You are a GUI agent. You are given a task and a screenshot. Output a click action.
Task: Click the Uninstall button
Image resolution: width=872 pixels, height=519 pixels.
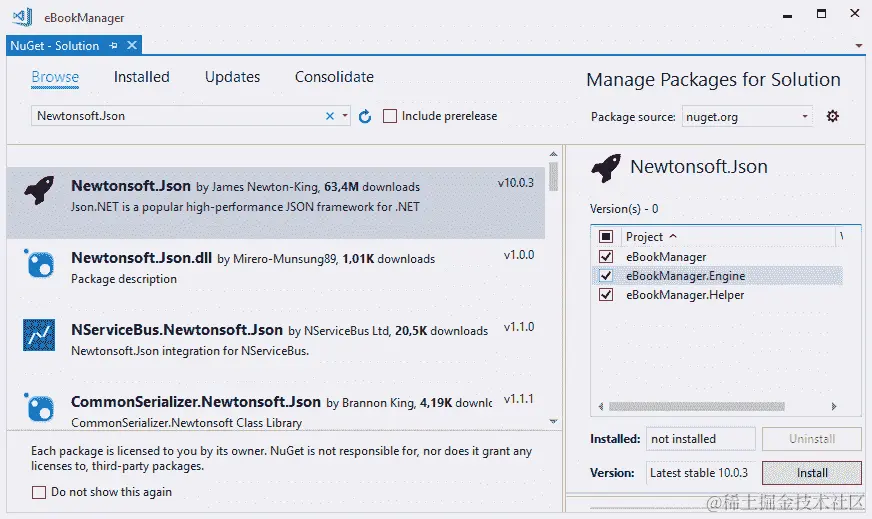coord(812,439)
